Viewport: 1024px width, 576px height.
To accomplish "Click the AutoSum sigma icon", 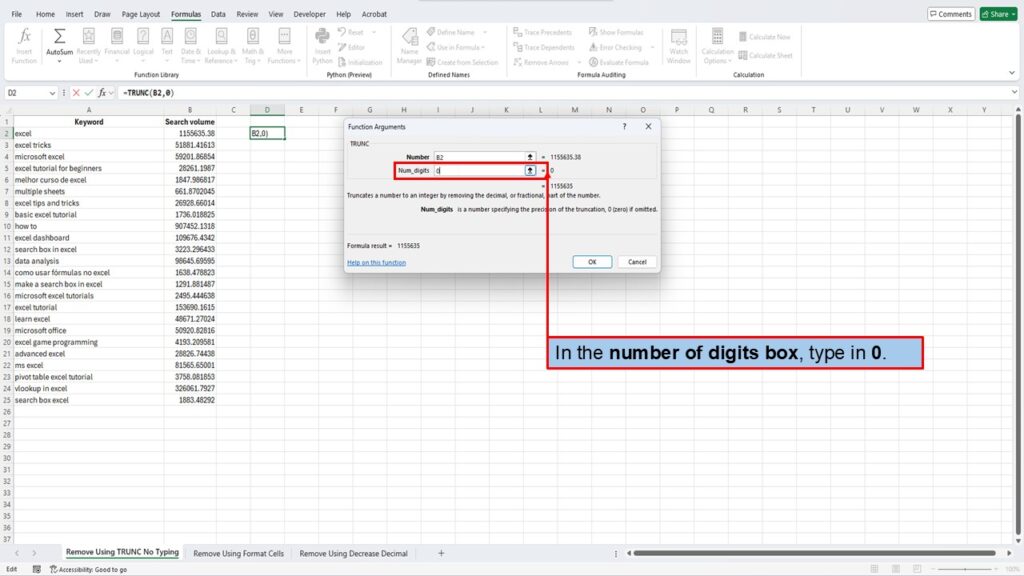I will click(x=59, y=36).
